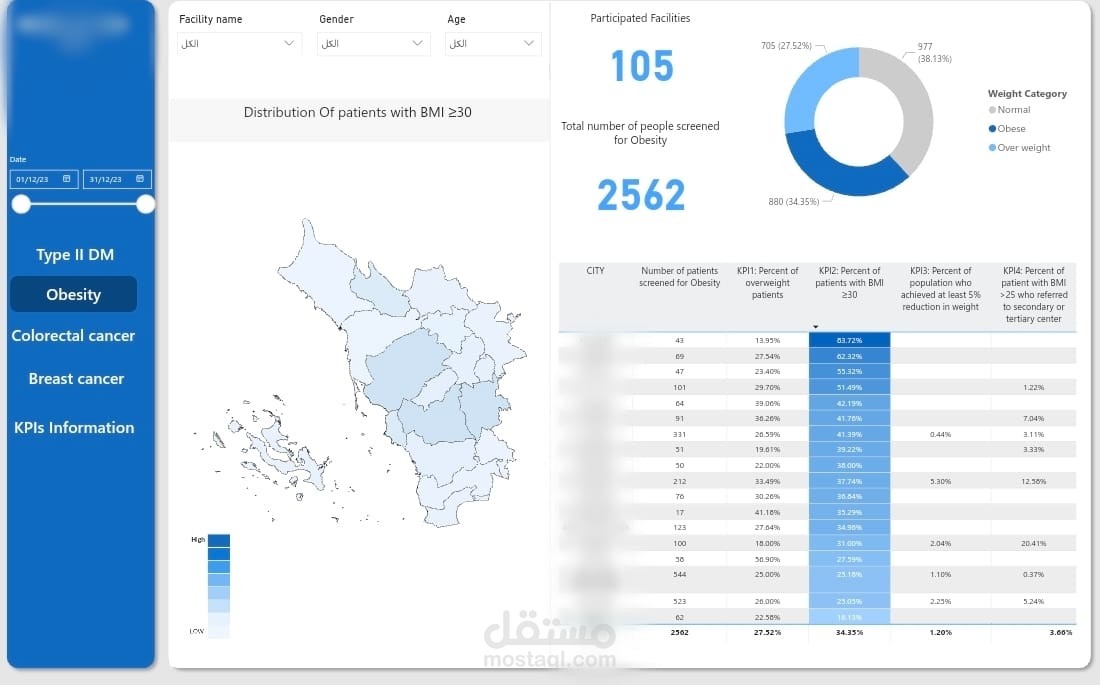This screenshot has width=1100, height=685.
Task: Sort by Number of patients screened header
Action: tap(679, 277)
